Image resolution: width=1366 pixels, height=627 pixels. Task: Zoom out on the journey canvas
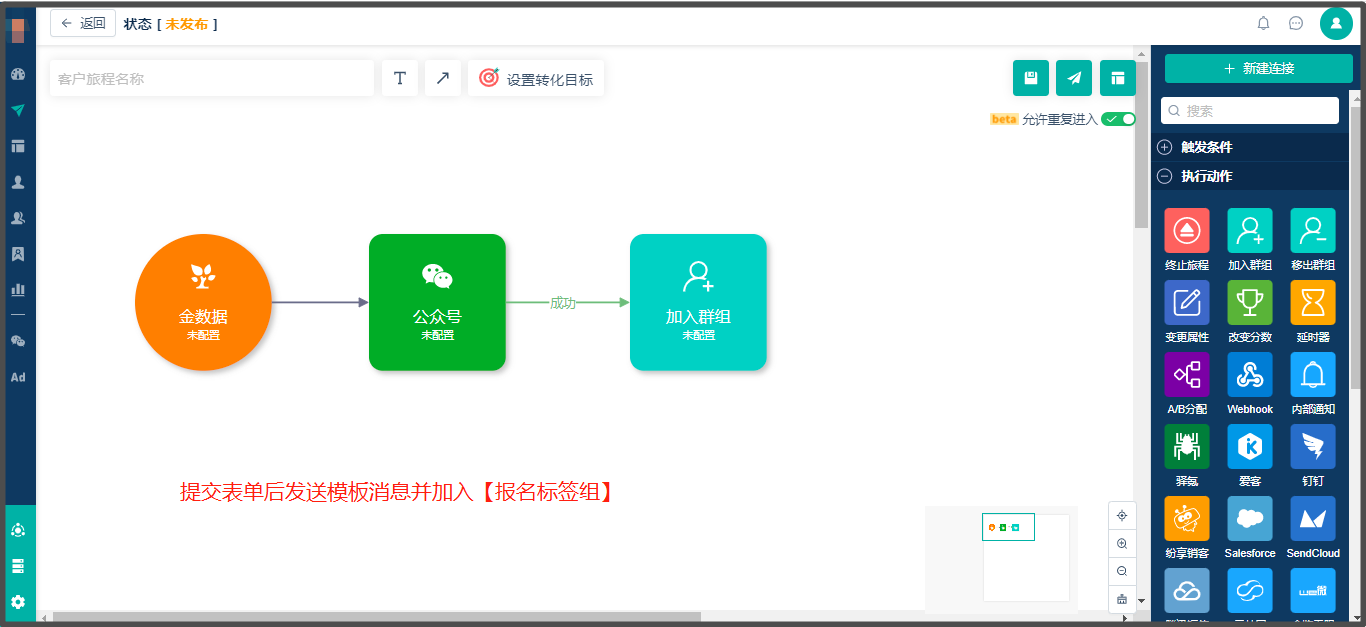click(1122, 571)
